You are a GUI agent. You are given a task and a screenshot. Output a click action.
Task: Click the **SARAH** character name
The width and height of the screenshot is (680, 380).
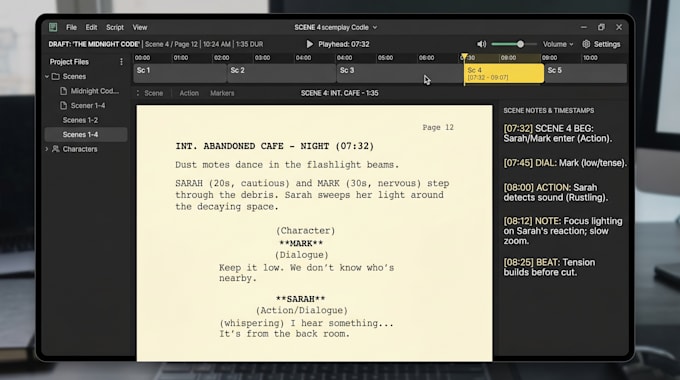point(301,299)
